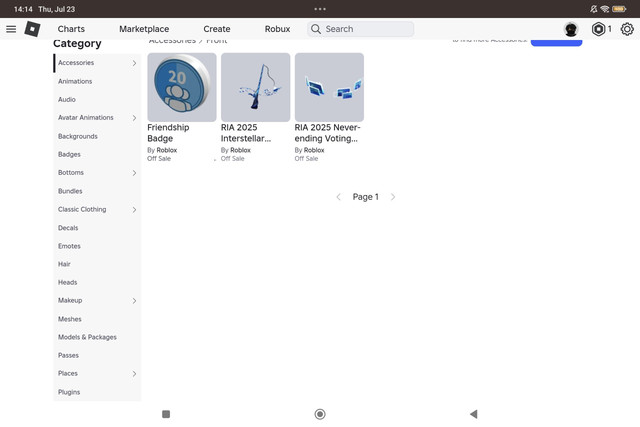The height and width of the screenshot is (427, 640).
Task: Expand the Makeup category arrow
Action: 134,300
